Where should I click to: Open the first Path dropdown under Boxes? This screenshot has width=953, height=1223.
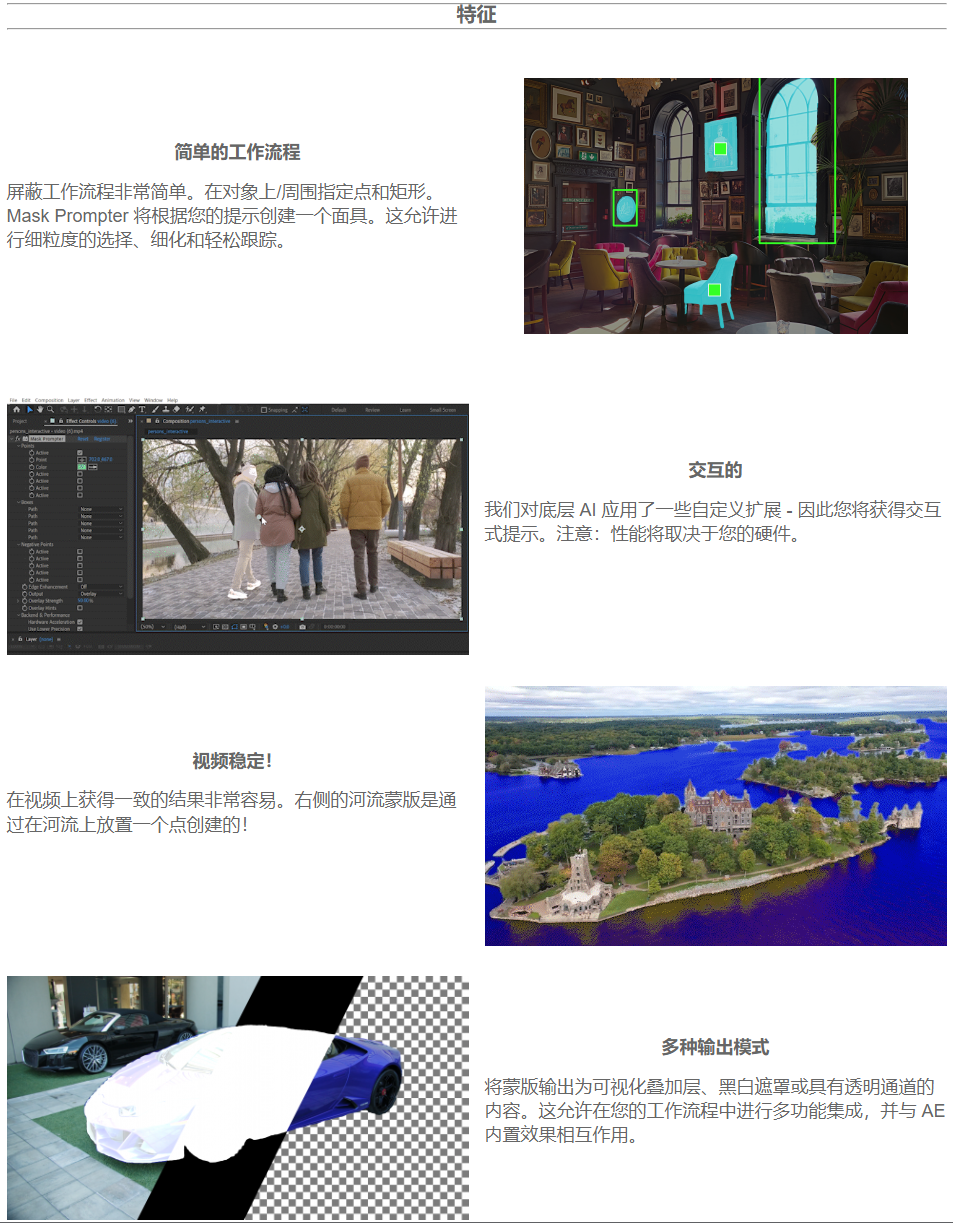(101, 509)
